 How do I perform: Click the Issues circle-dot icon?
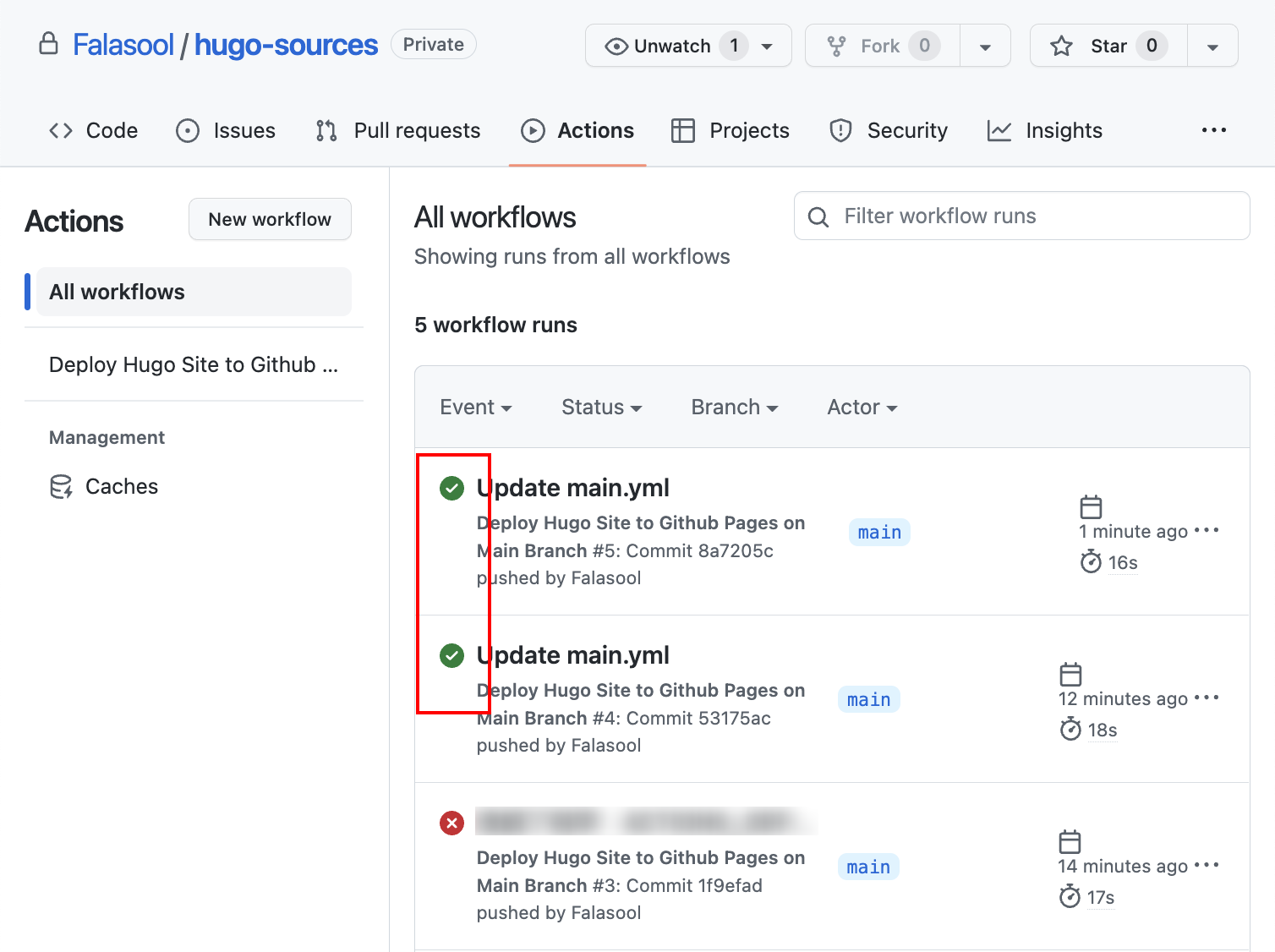tap(188, 130)
